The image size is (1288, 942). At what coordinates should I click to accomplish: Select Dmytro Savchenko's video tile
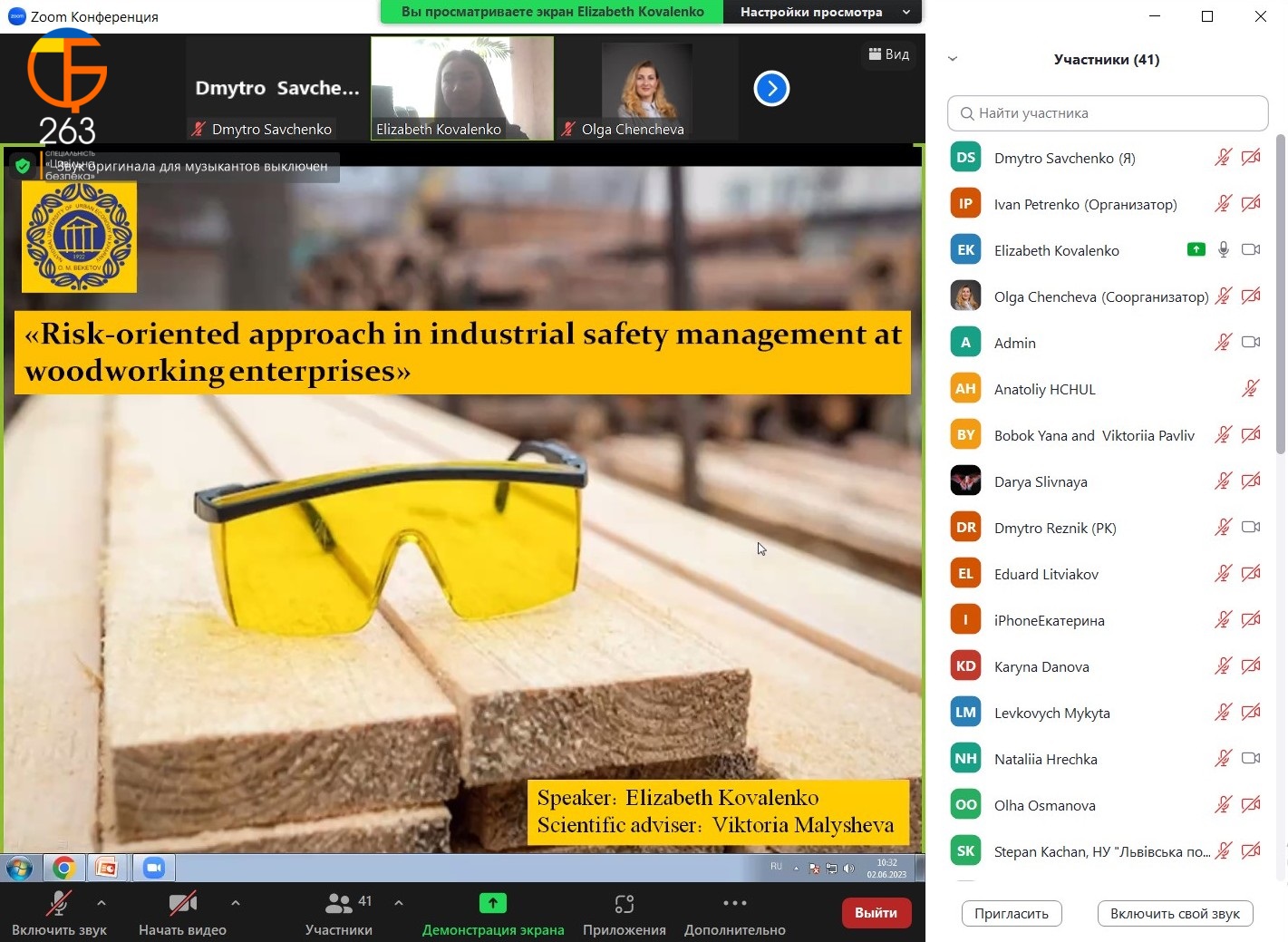277,88
